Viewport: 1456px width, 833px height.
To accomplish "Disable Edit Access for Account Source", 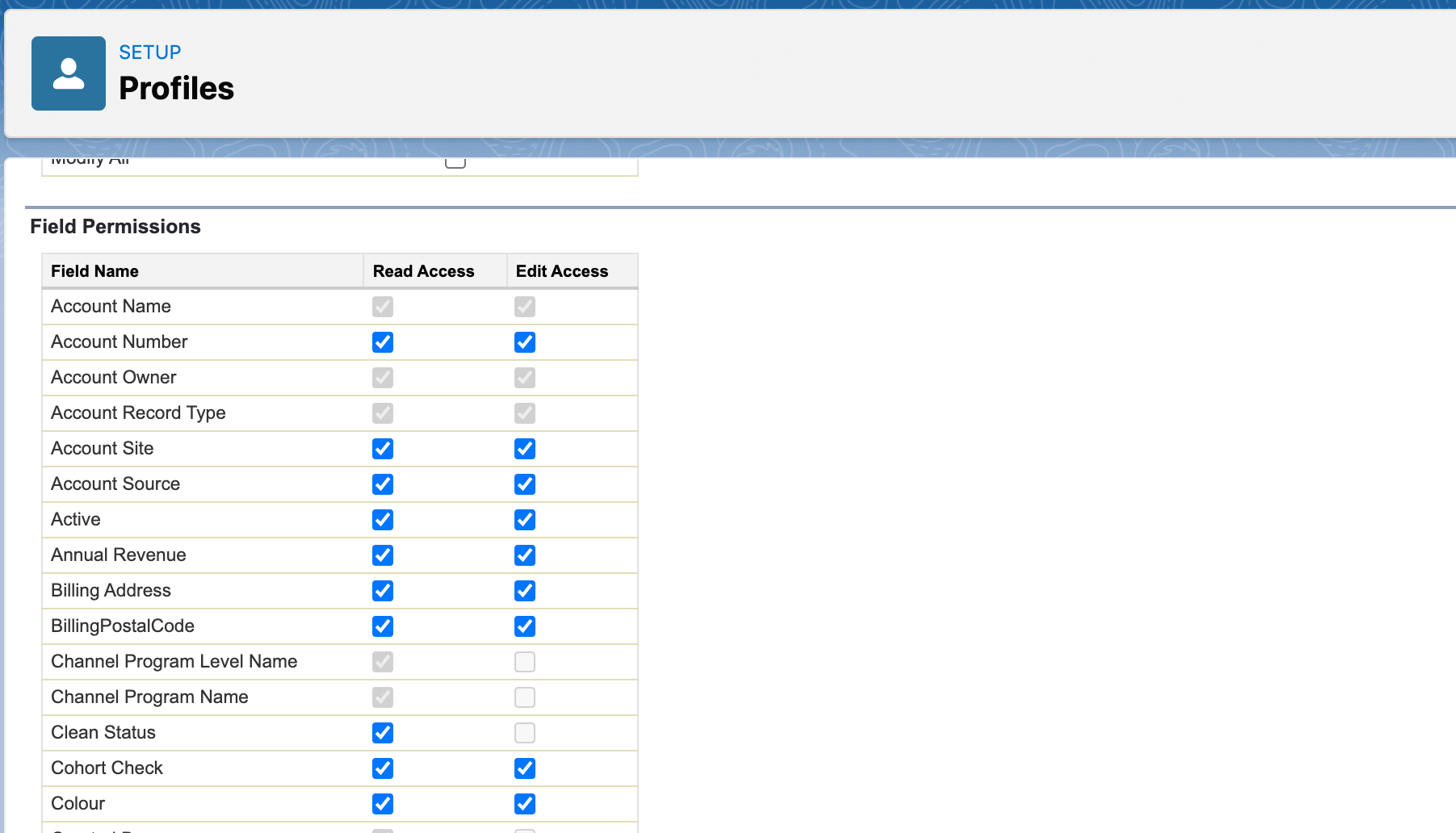I will pos(524,484).
